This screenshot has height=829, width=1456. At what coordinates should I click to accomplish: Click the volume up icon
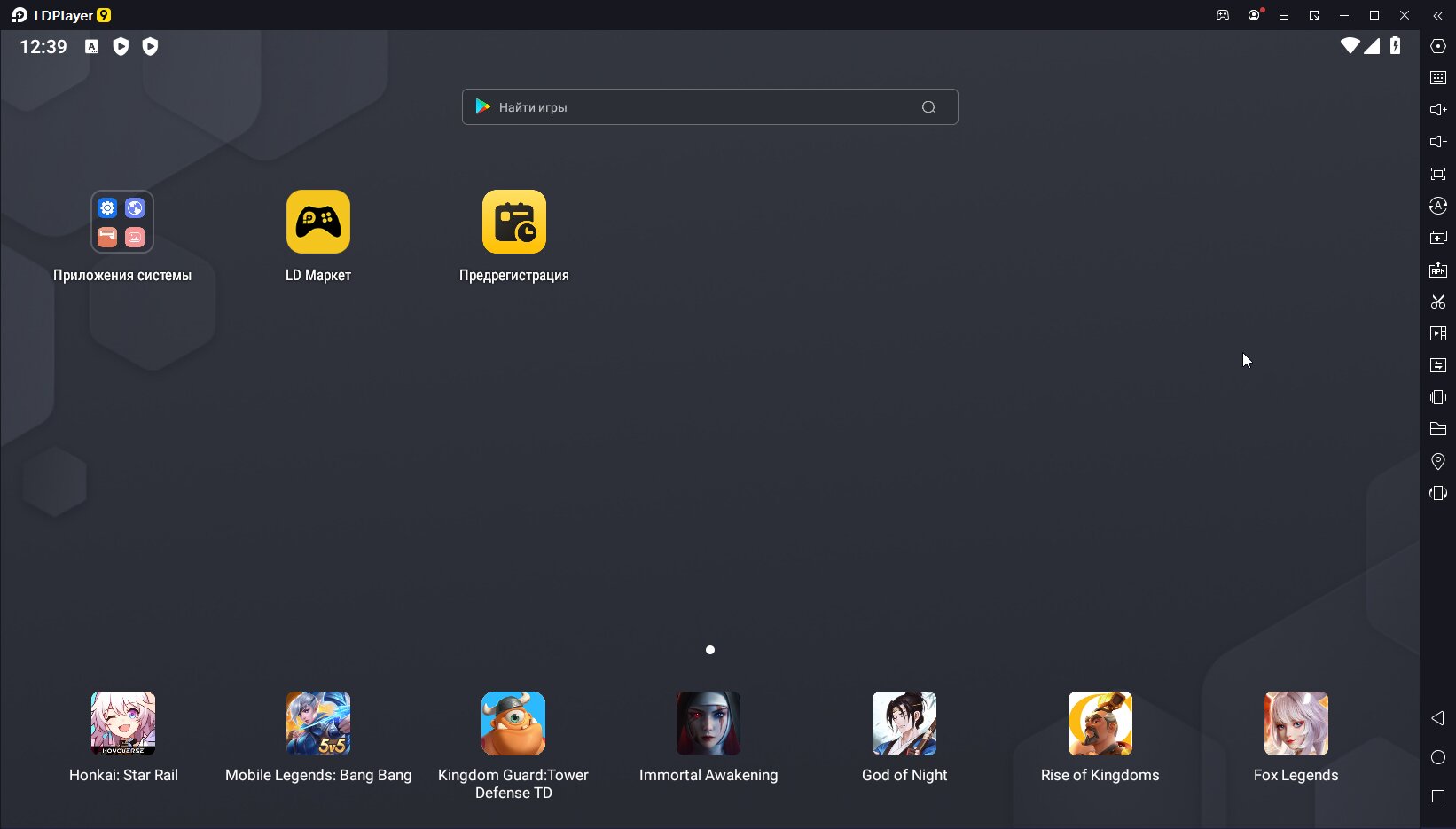click(1438, 110)
